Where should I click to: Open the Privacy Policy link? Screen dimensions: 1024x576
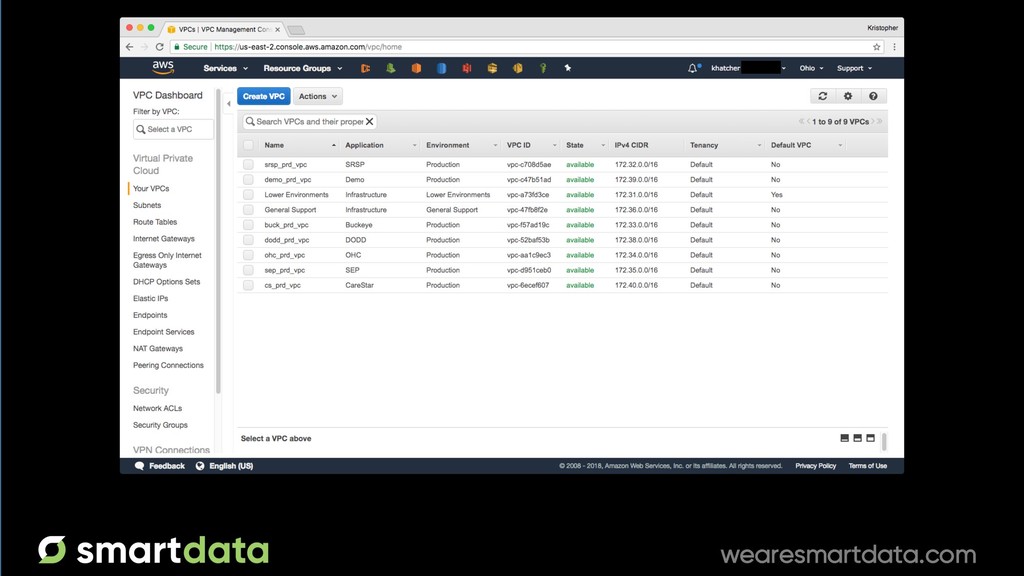(815, 466)
